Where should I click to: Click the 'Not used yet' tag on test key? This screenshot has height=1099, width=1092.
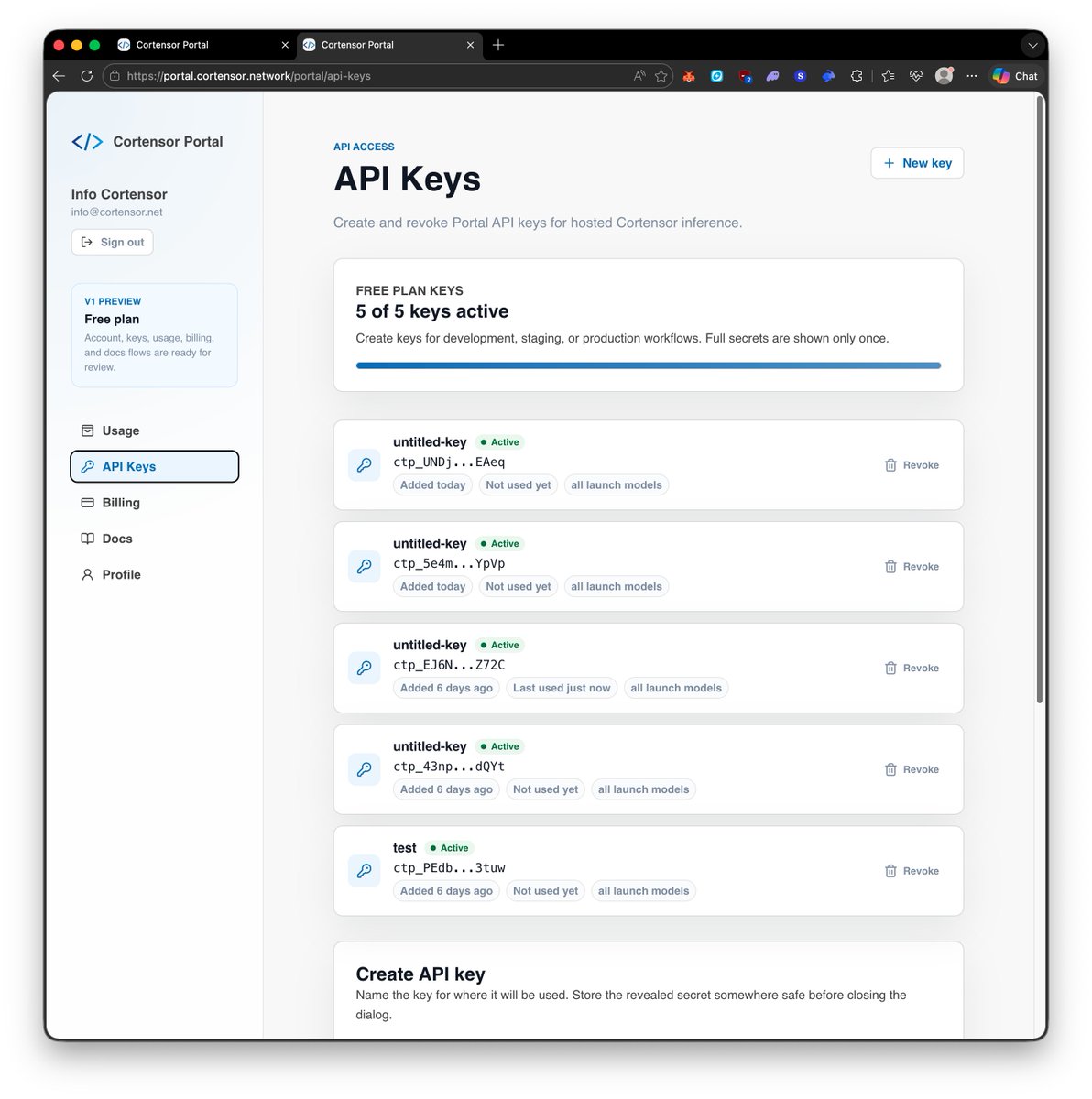[x=545, y=891]
